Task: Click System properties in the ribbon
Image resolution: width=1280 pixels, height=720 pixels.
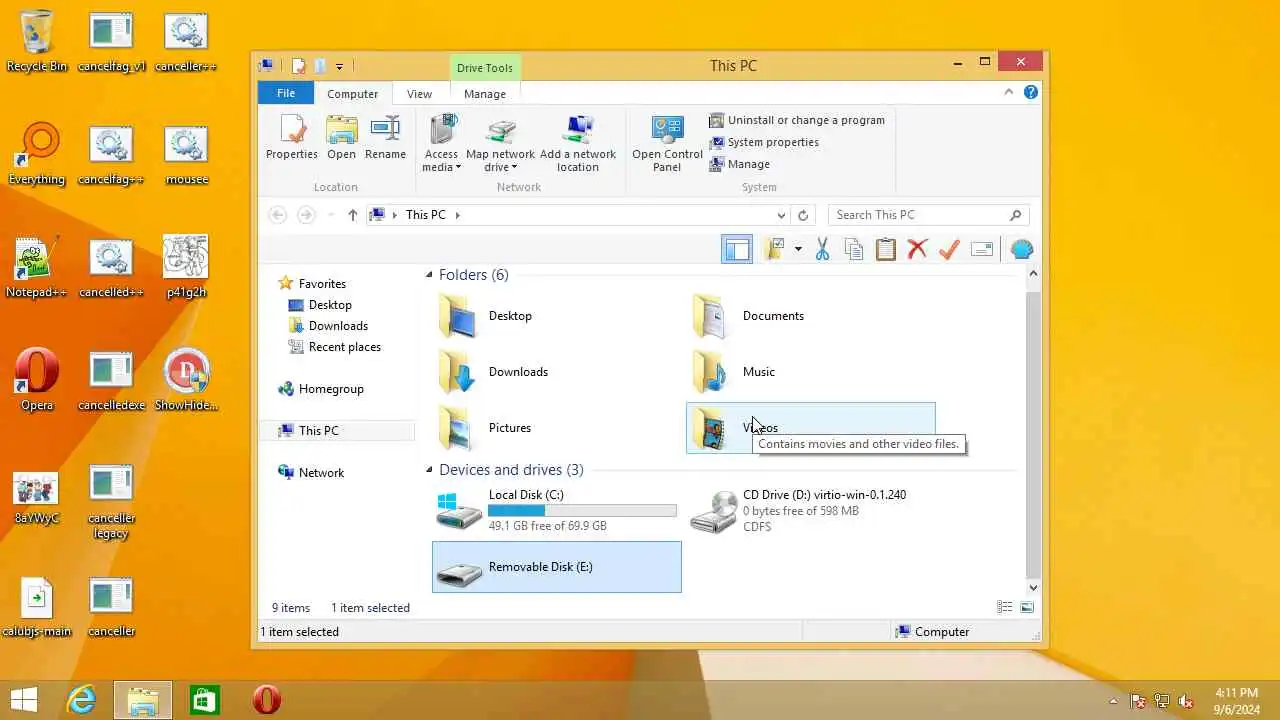Action: 764,142
